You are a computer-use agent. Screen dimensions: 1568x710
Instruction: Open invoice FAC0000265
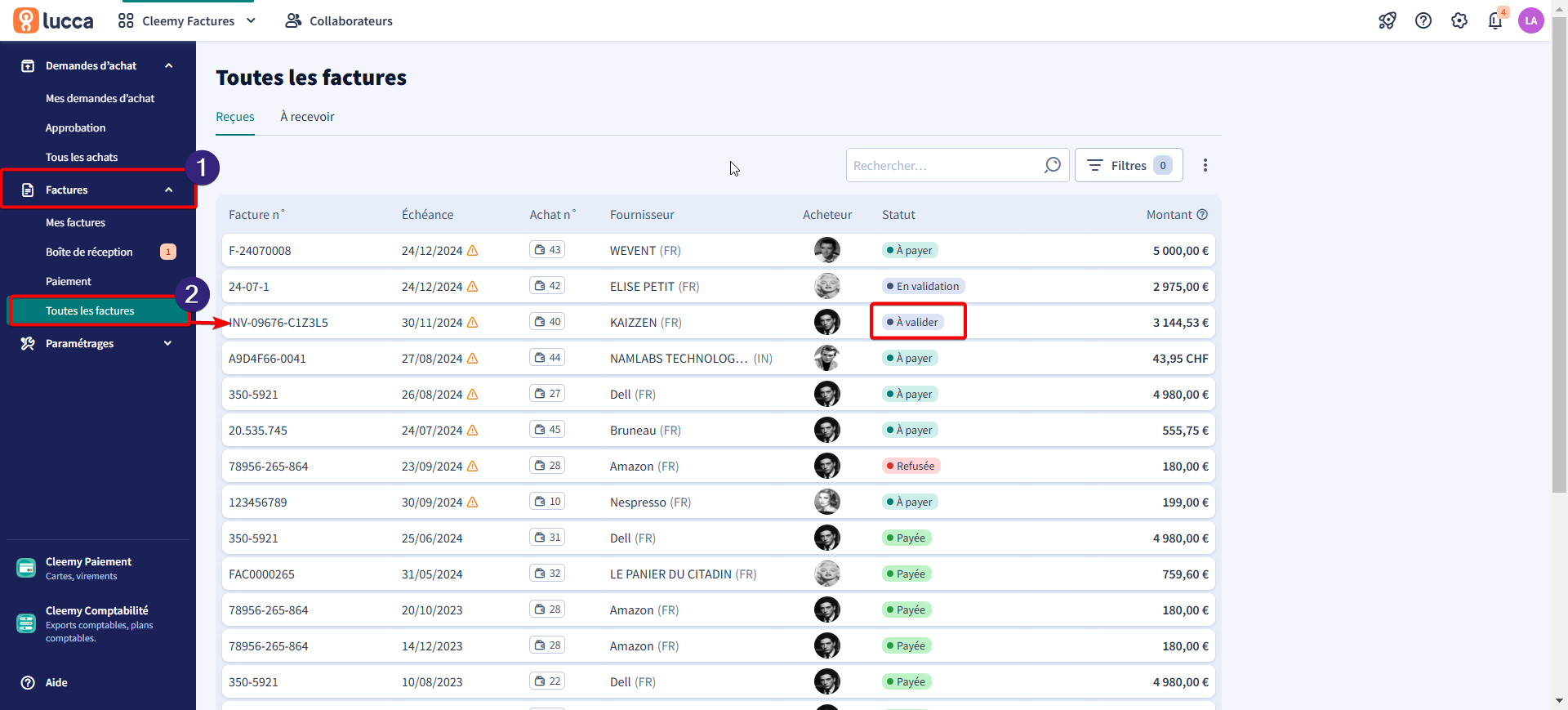[x=261, y=574]
